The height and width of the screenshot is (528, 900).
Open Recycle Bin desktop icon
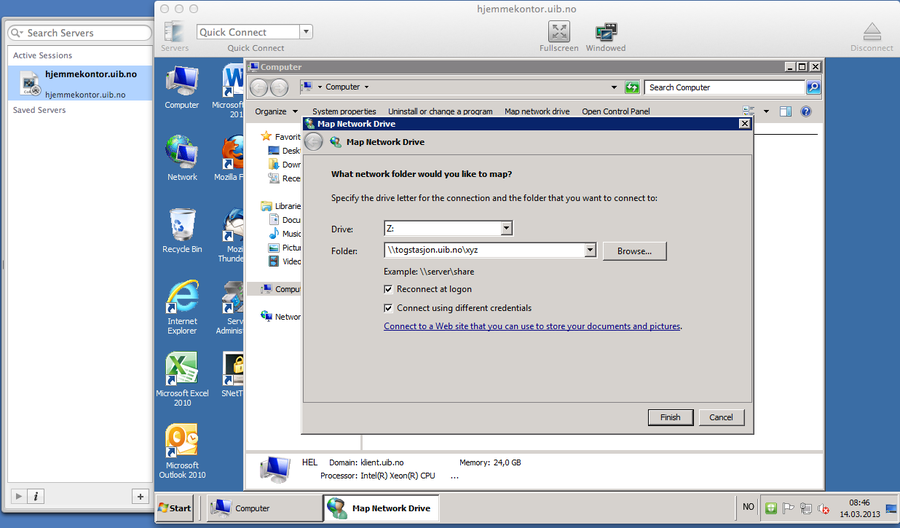[x=182, y=225]
